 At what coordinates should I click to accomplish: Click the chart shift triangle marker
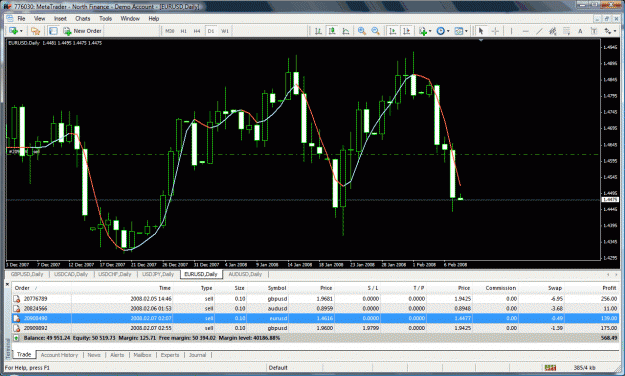coord(481,40)
